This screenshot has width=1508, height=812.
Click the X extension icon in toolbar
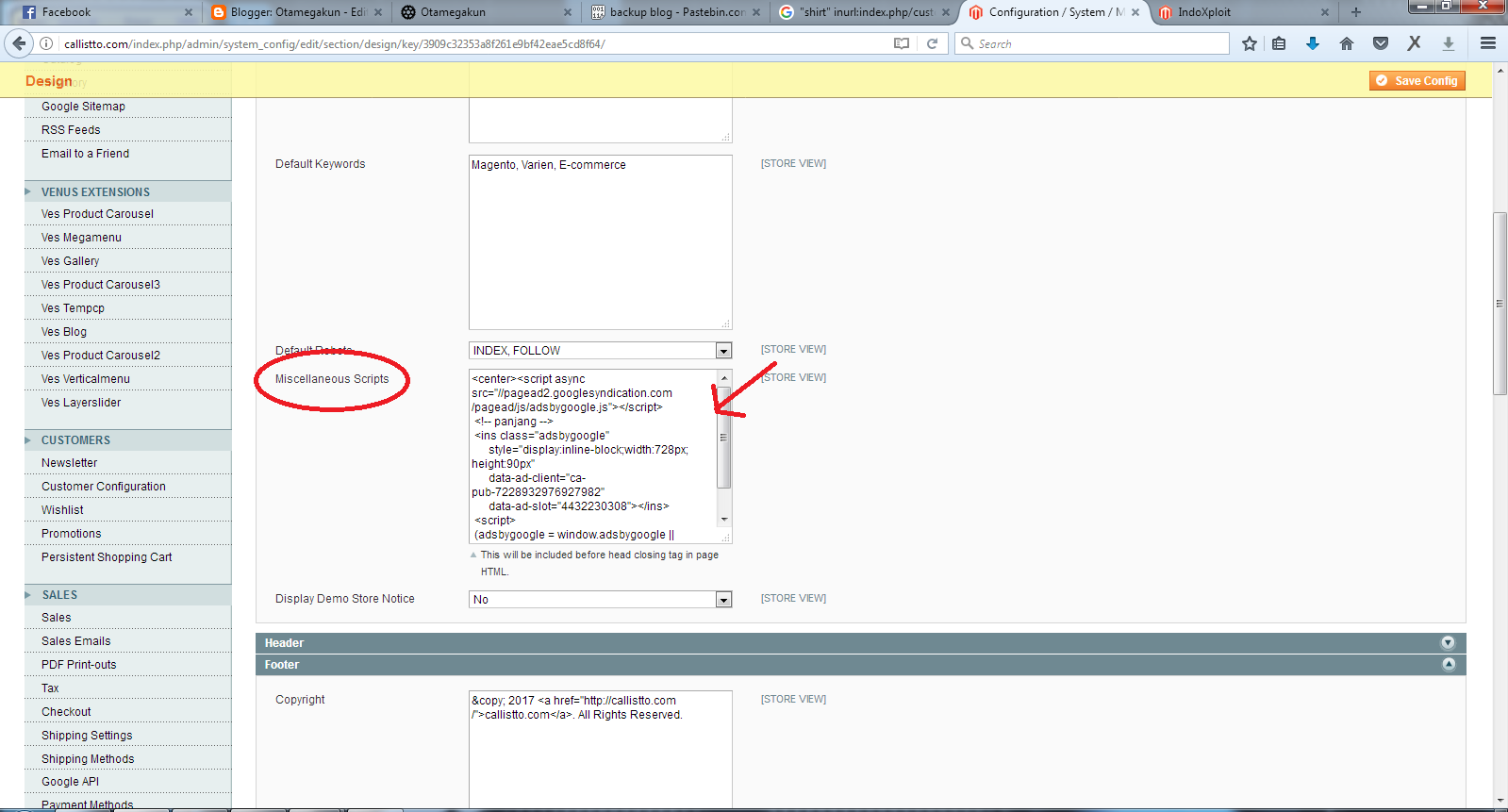click(1414, 43)
